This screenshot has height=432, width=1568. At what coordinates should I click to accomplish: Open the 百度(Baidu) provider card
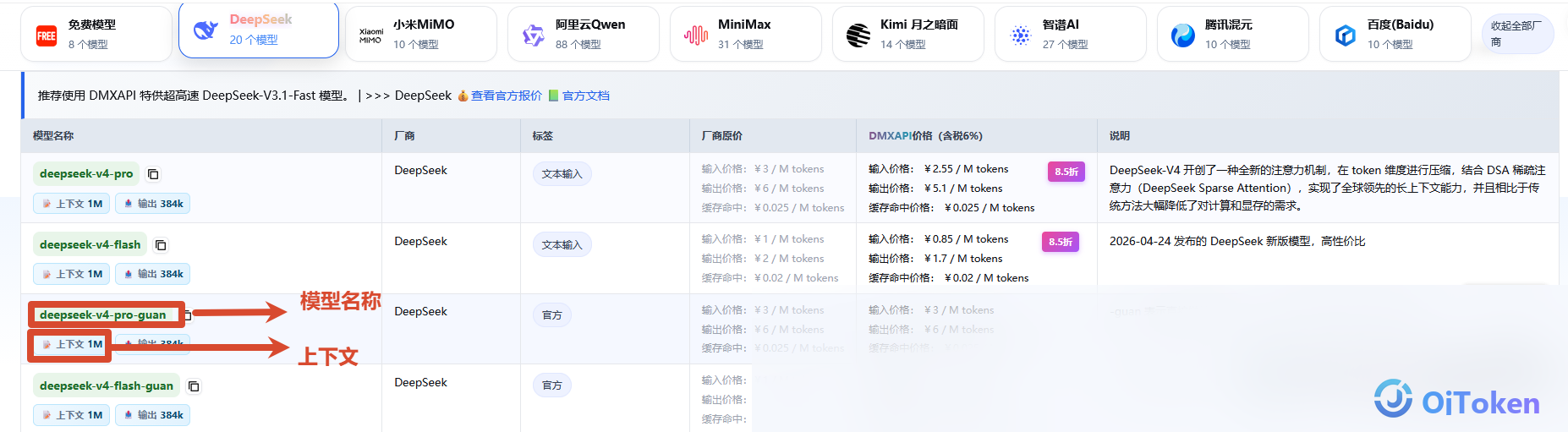point(1395,34)
